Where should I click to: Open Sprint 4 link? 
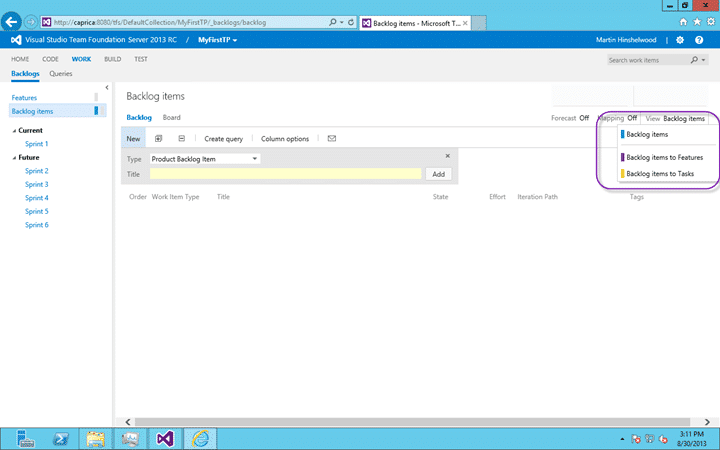(37, 198)
